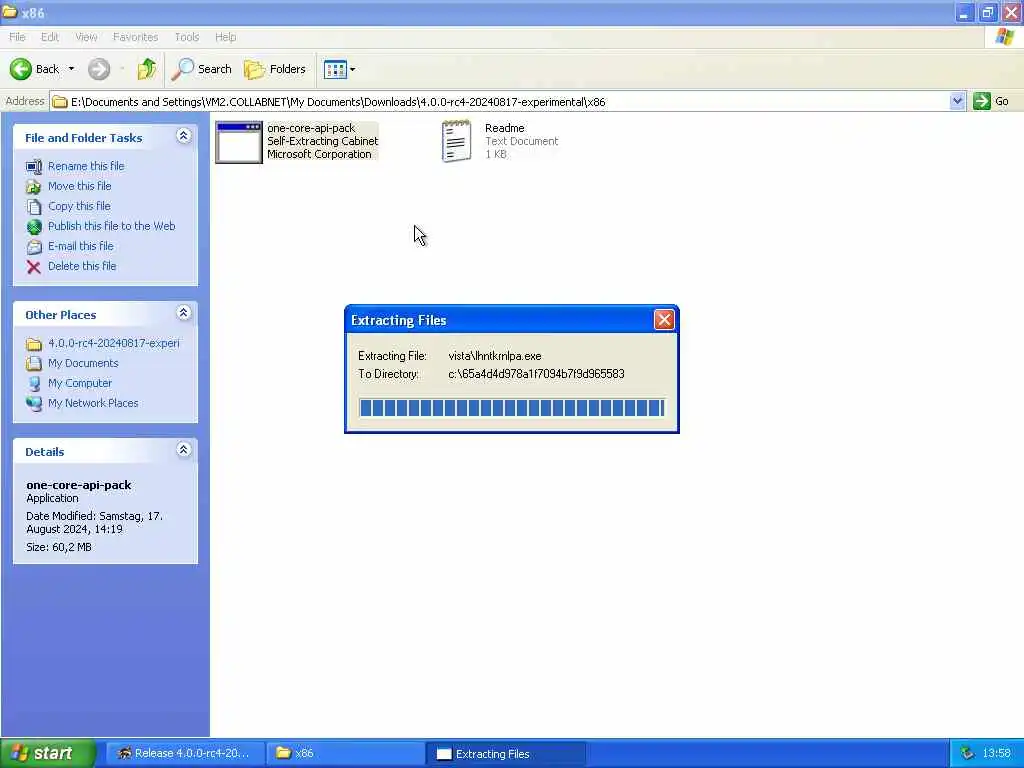Click the E-mail envelope icon
This screenshot has width=1024, height=768.
coord(34,247)
